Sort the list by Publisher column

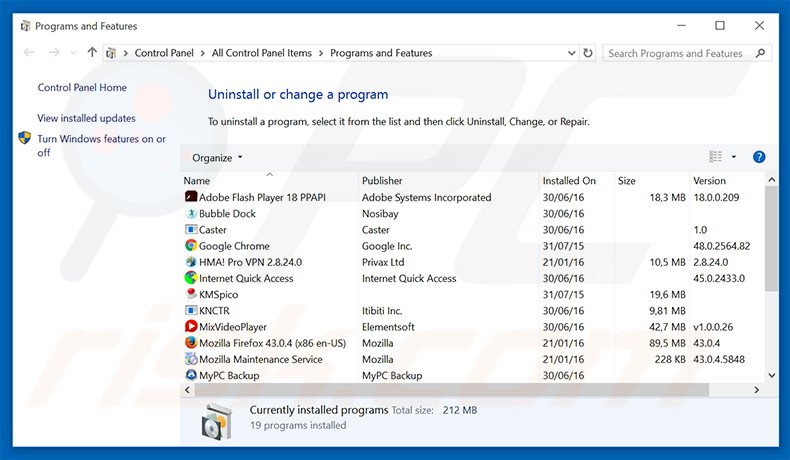click(382, 181)
